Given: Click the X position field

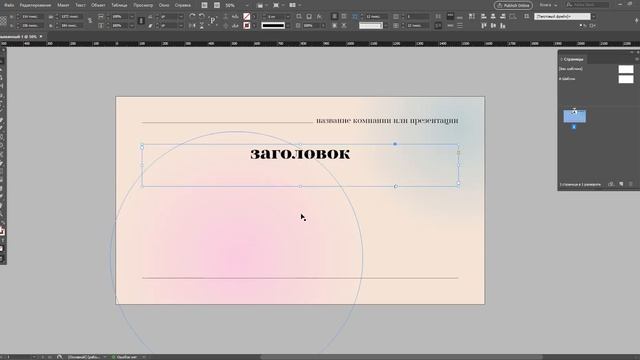Looking at the screenshot, I should pos(32,17).
